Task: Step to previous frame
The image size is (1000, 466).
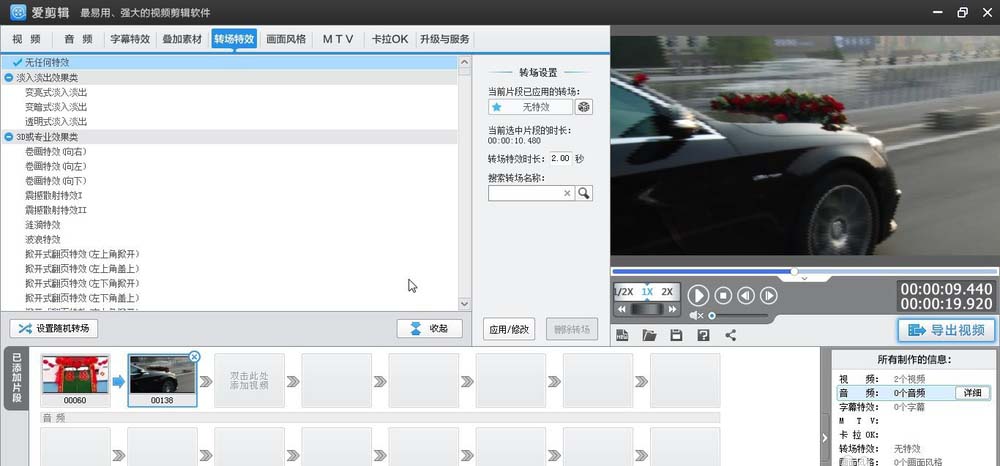Action: [x=745, y=295]
